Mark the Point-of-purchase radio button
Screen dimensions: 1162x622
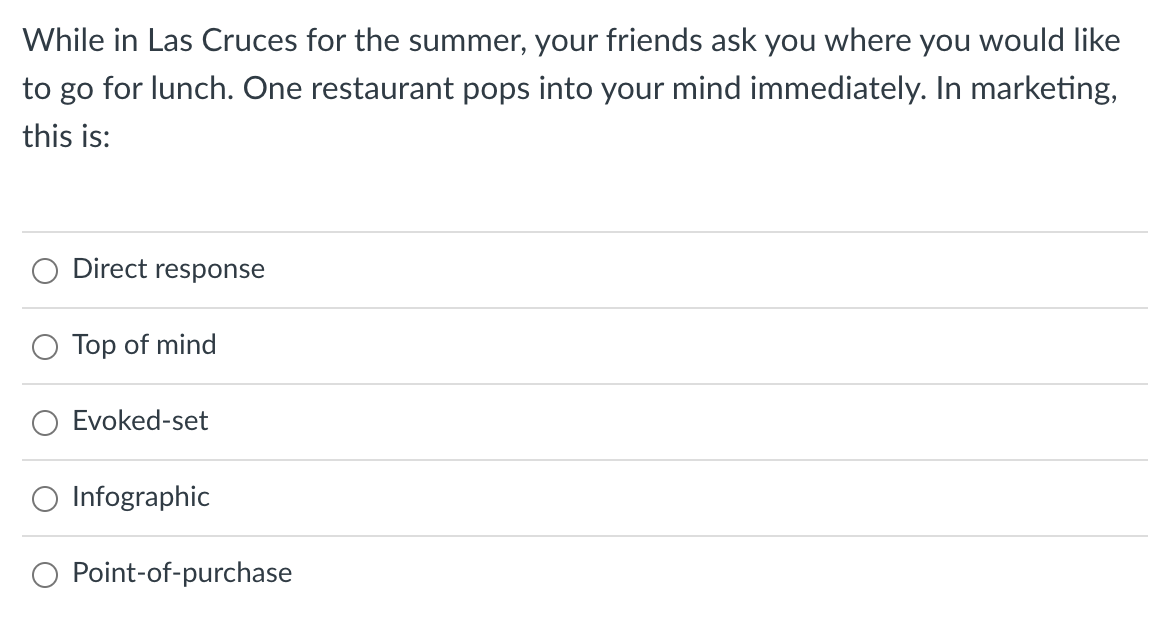45,575
